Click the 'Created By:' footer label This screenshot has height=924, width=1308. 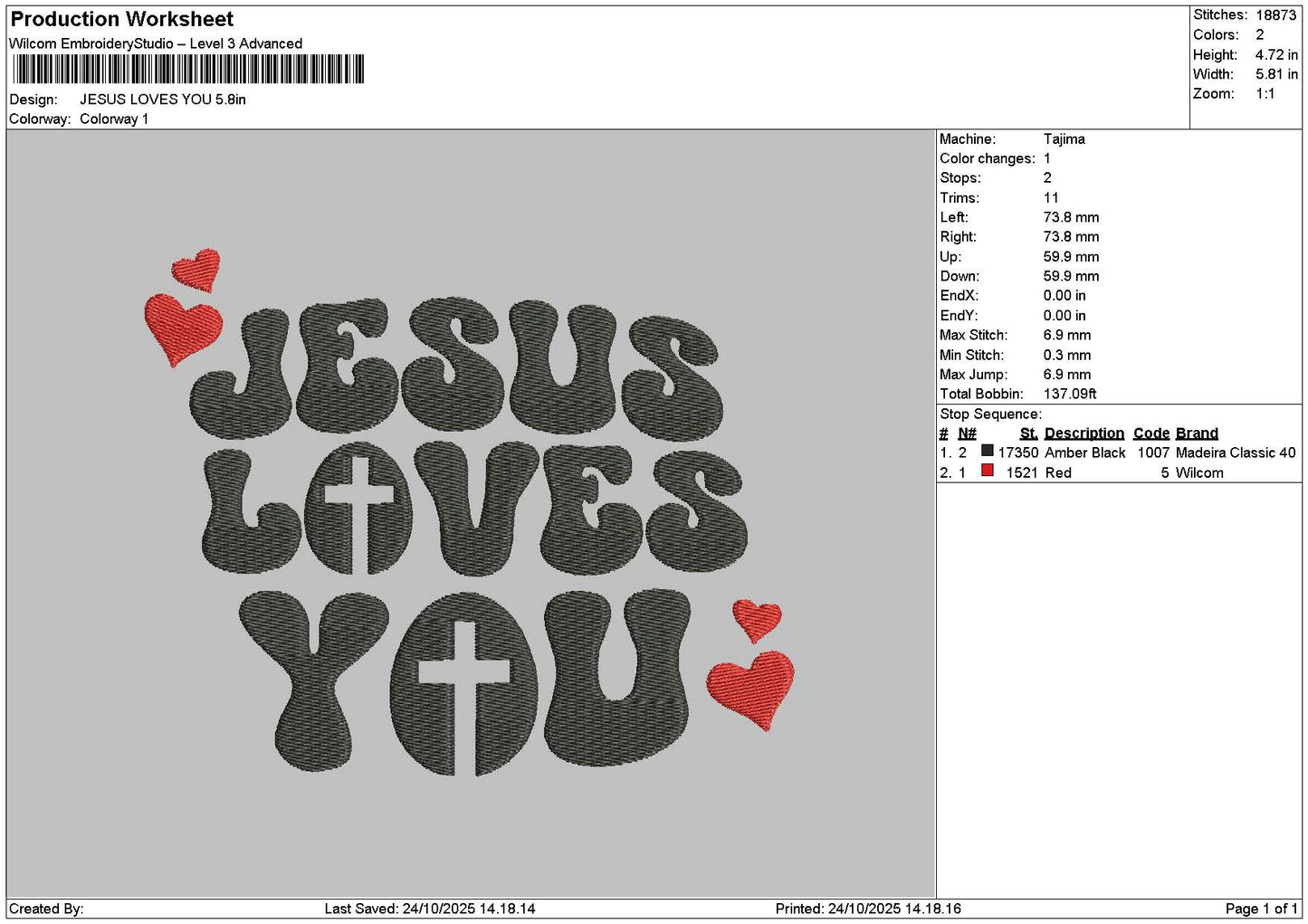coord(46,910)
